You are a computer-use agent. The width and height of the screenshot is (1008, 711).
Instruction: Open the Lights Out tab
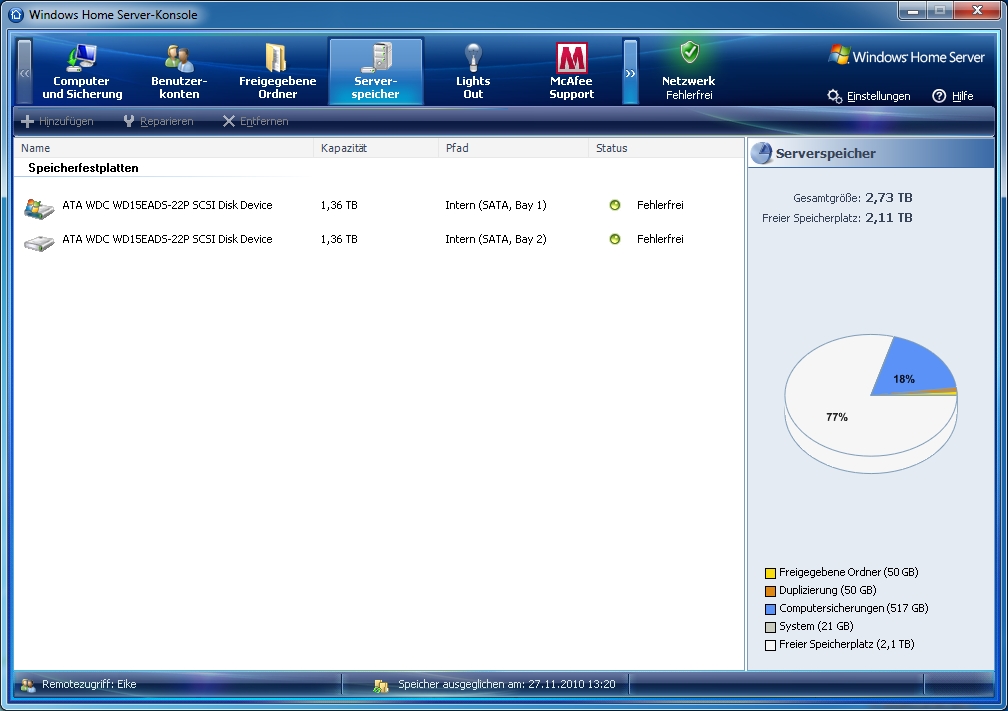coord(473,71)
